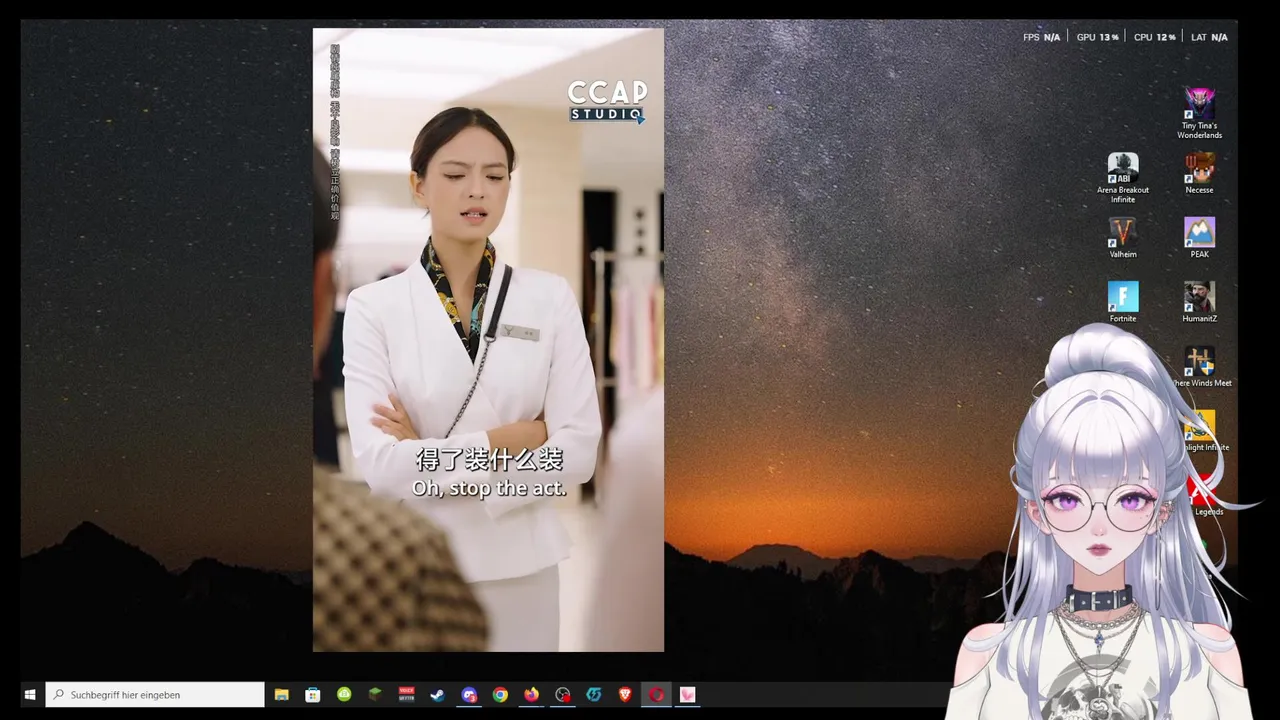
Task: Click the "Oh, stop the act." subtitle
Action: (x=489, y=488)
